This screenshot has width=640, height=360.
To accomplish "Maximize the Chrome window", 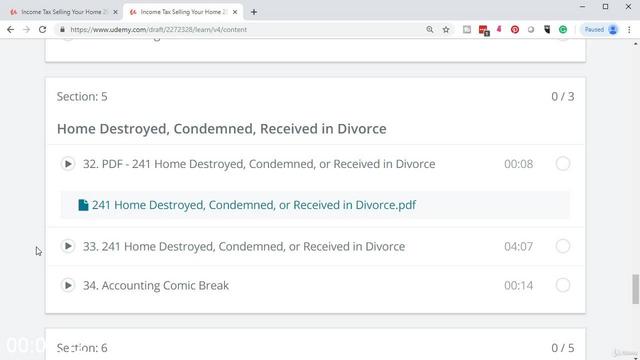I will pyautogui.click(x=605, y=7).
